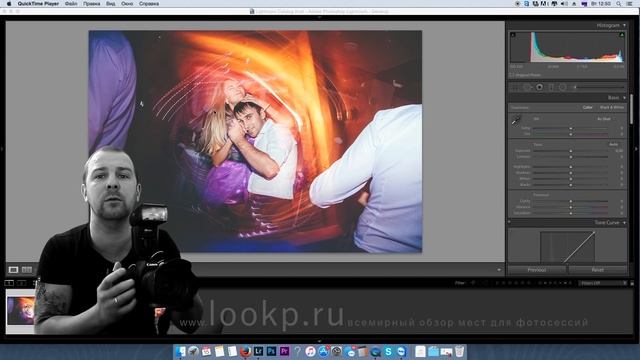The image size is (640, 360).
Task: Open Premiere Pro from the Dock
Action: pos(284,351)
